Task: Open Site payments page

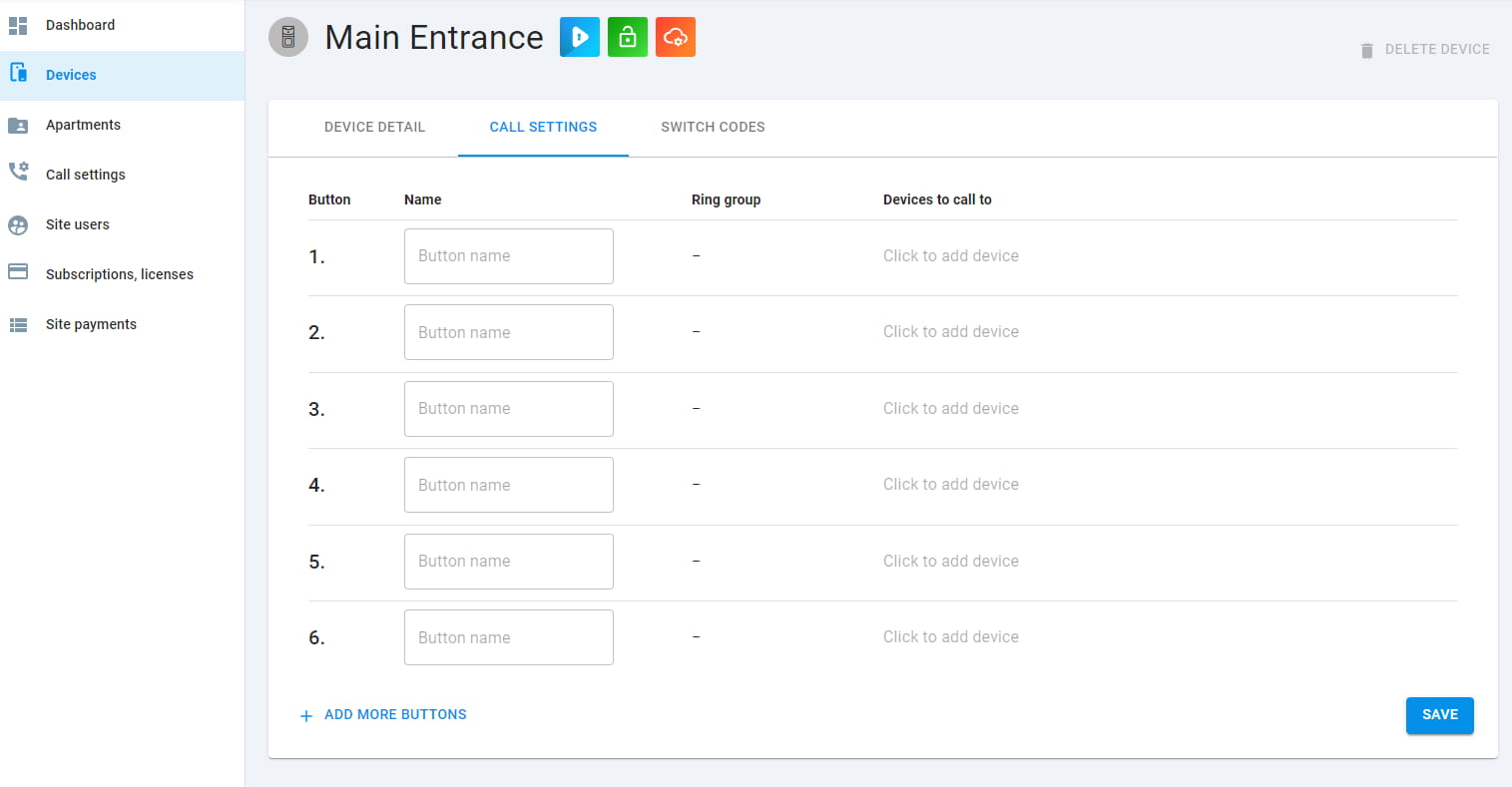Action: pos(122,324)
